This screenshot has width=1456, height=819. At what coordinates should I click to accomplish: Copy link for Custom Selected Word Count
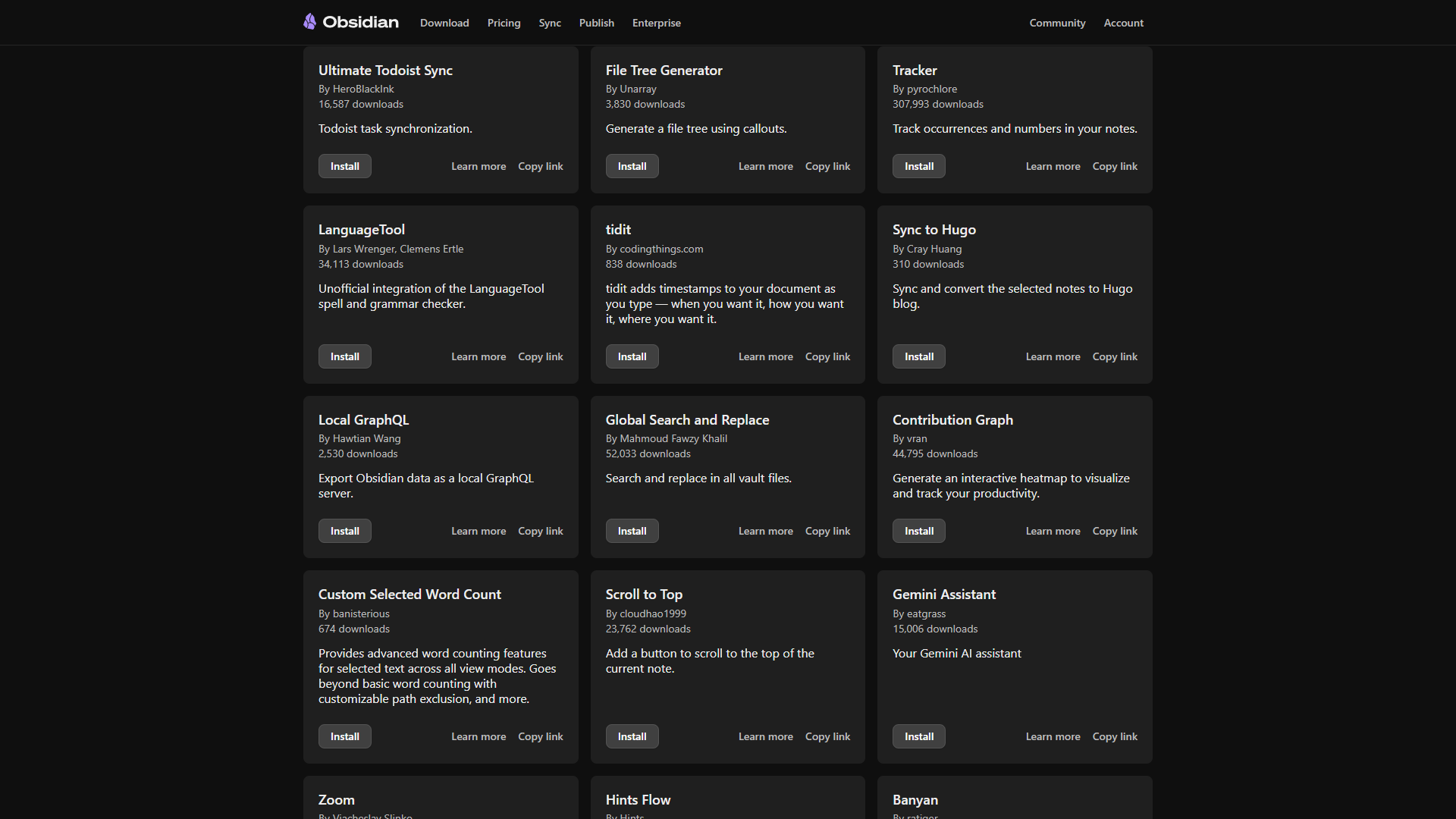tap(541, 736)
